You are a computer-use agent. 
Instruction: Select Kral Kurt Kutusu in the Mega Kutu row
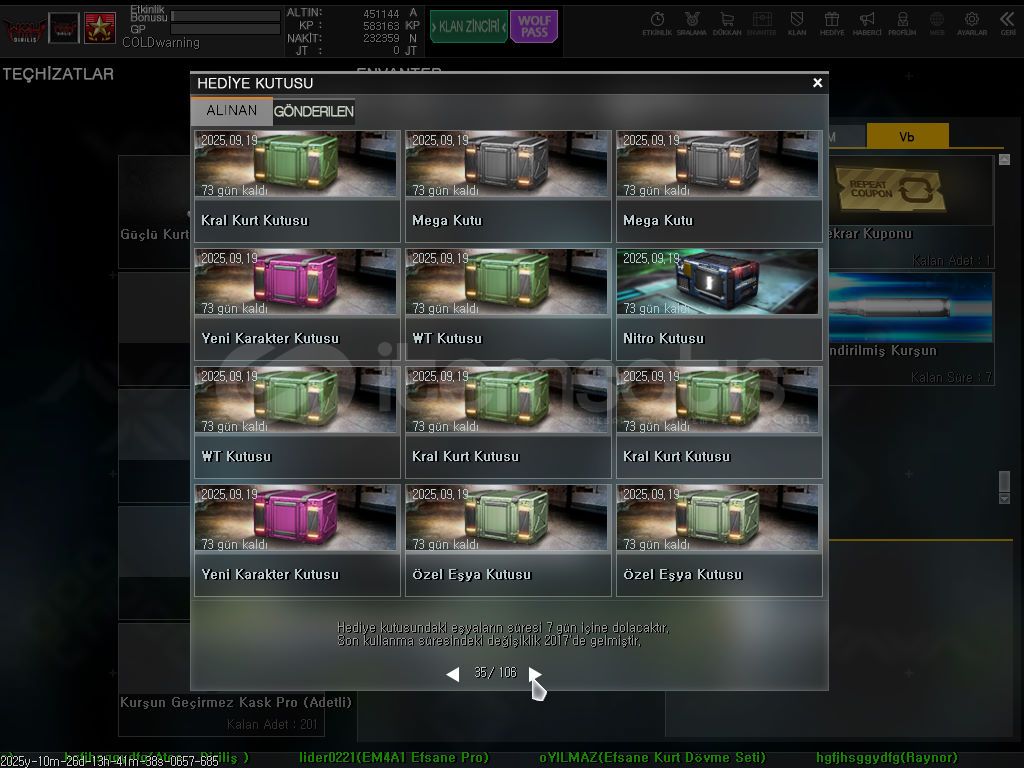pyautogui.click(x=297, y=186)
